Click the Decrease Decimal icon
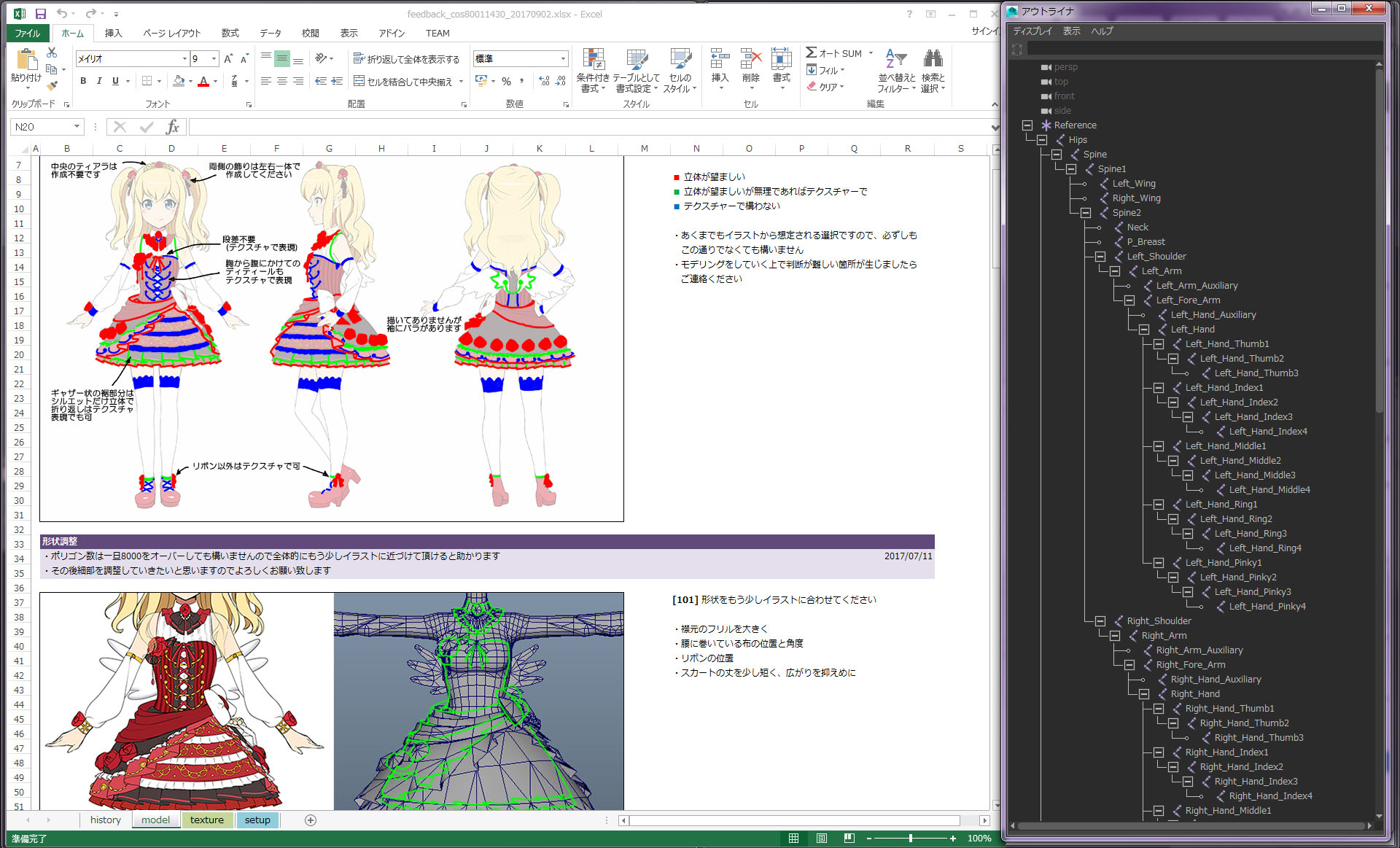 561,81
